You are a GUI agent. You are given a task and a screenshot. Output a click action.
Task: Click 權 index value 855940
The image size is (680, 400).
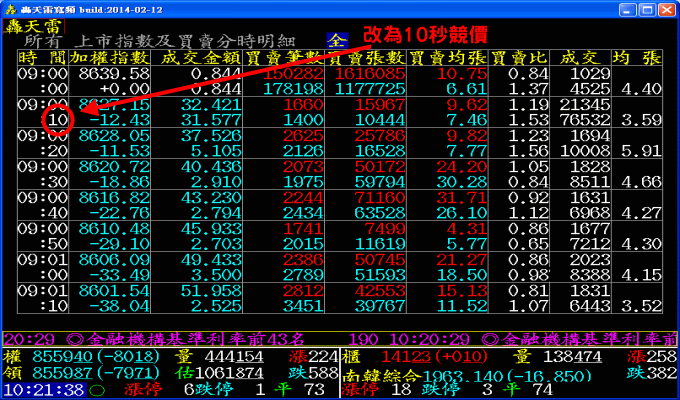point(62,357)
